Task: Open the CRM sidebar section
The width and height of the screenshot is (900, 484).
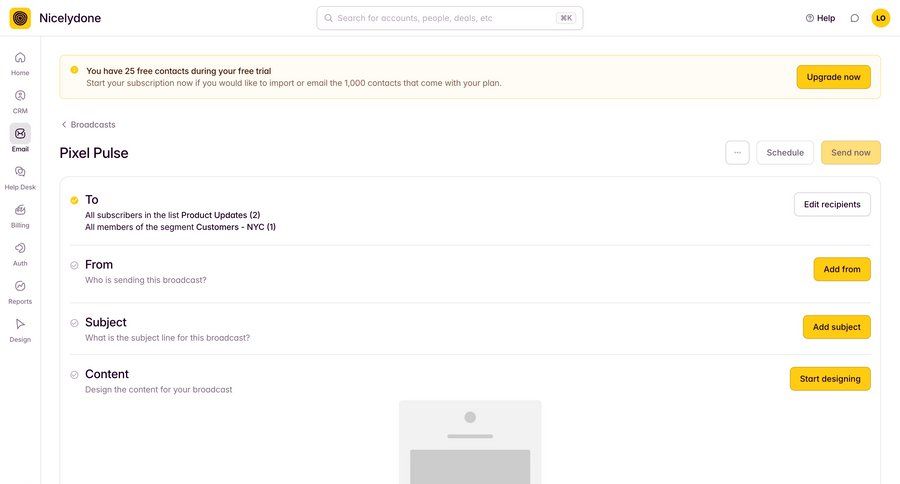Action: coord(20,102)
